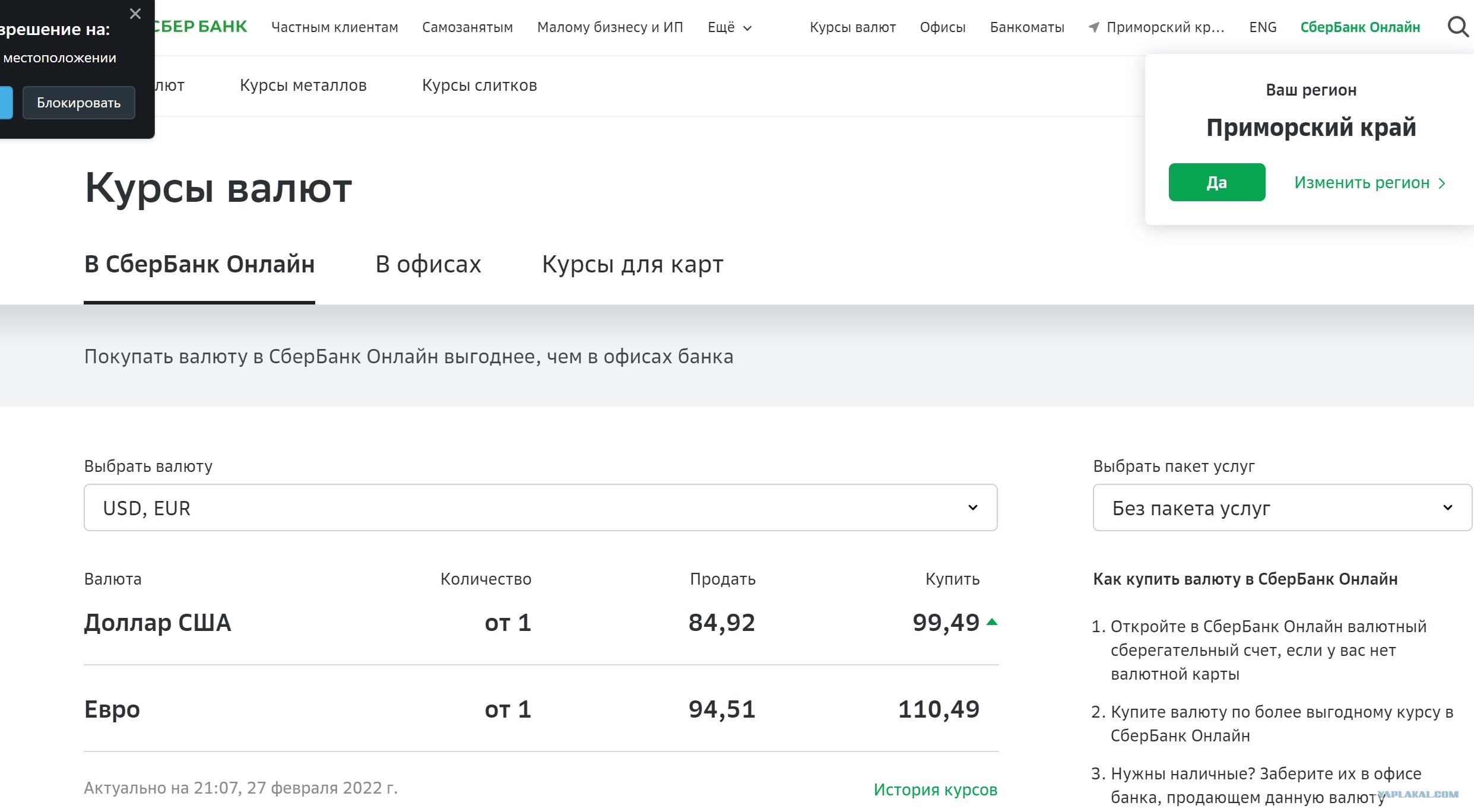This screenshot has height=812, width=1474.
Task: Click the Валюта column header
Action: [x=113, y=579]
